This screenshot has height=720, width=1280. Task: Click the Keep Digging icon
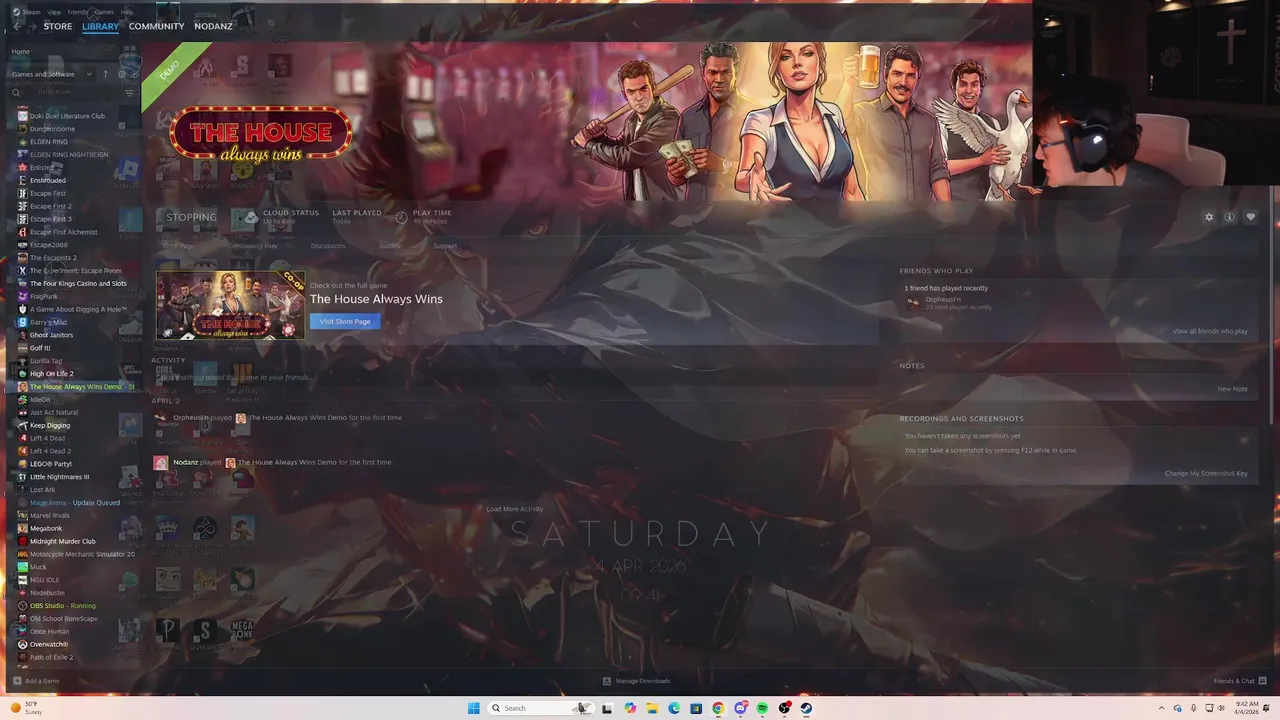tap(22, 425)
